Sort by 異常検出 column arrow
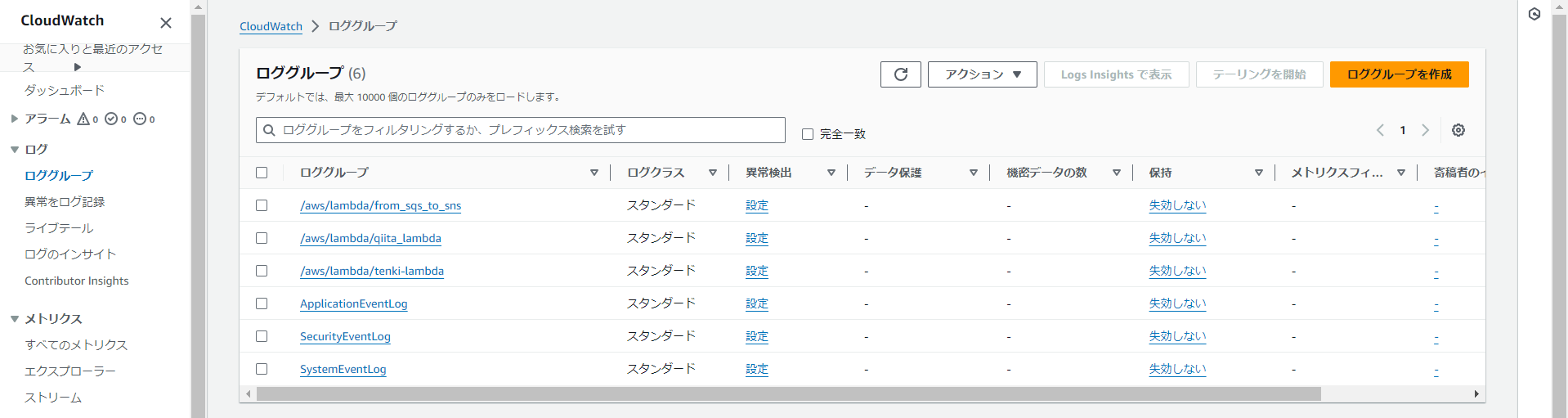 [x=831, y=173]
